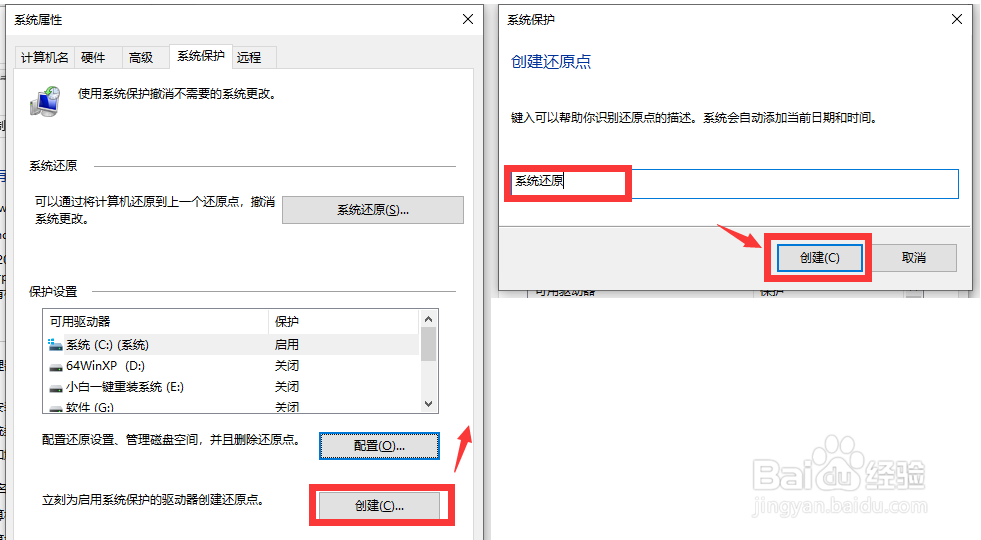Click the E: drive icon
Viewport: 981px width, 540px height.
click(x=56, y=388)
